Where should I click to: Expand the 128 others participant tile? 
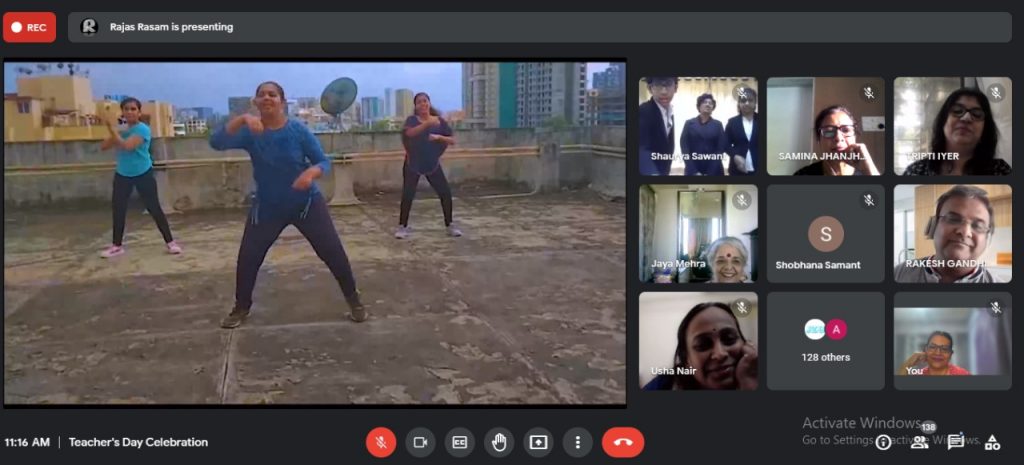(x=825, y=340)
